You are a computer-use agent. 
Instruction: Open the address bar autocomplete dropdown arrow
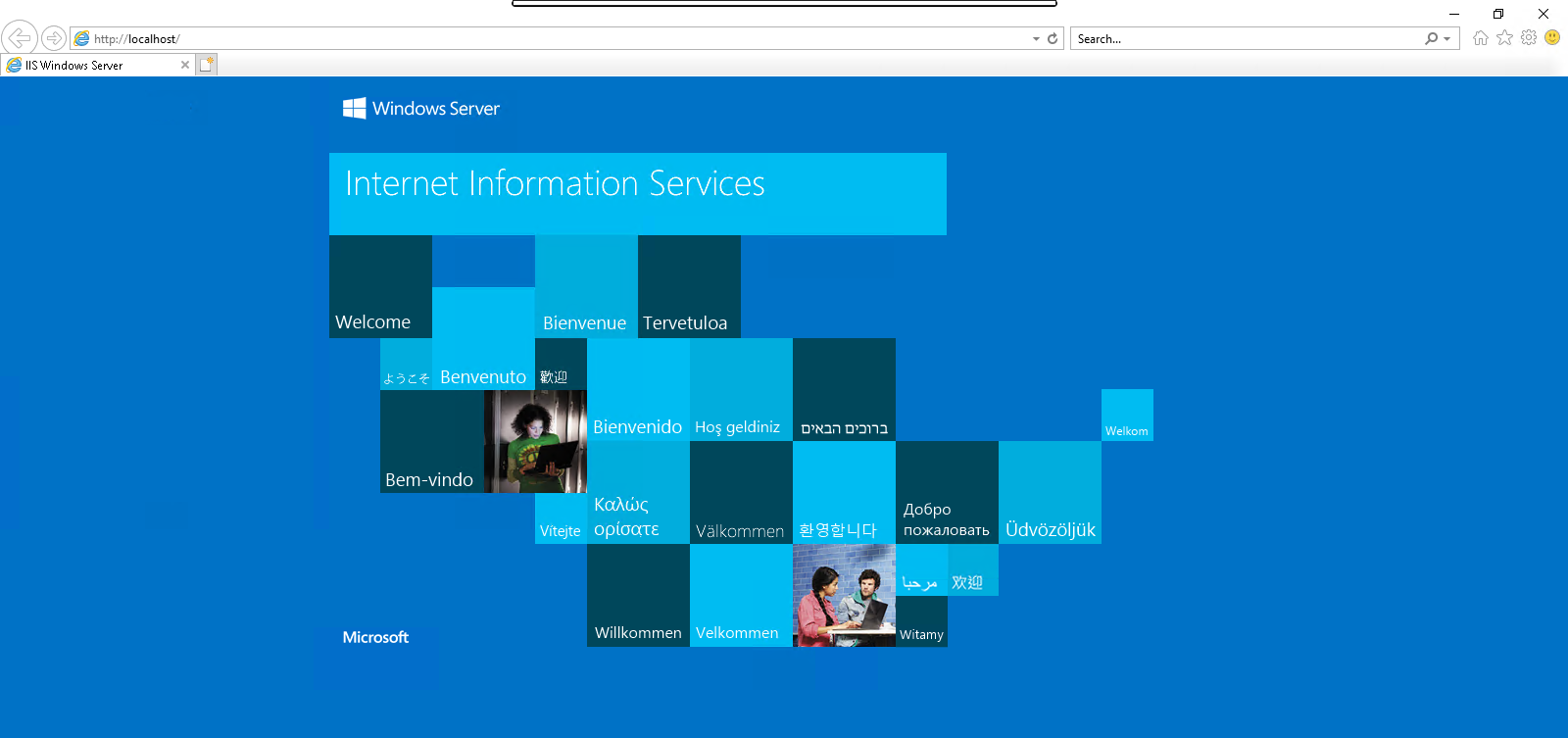1036,38
